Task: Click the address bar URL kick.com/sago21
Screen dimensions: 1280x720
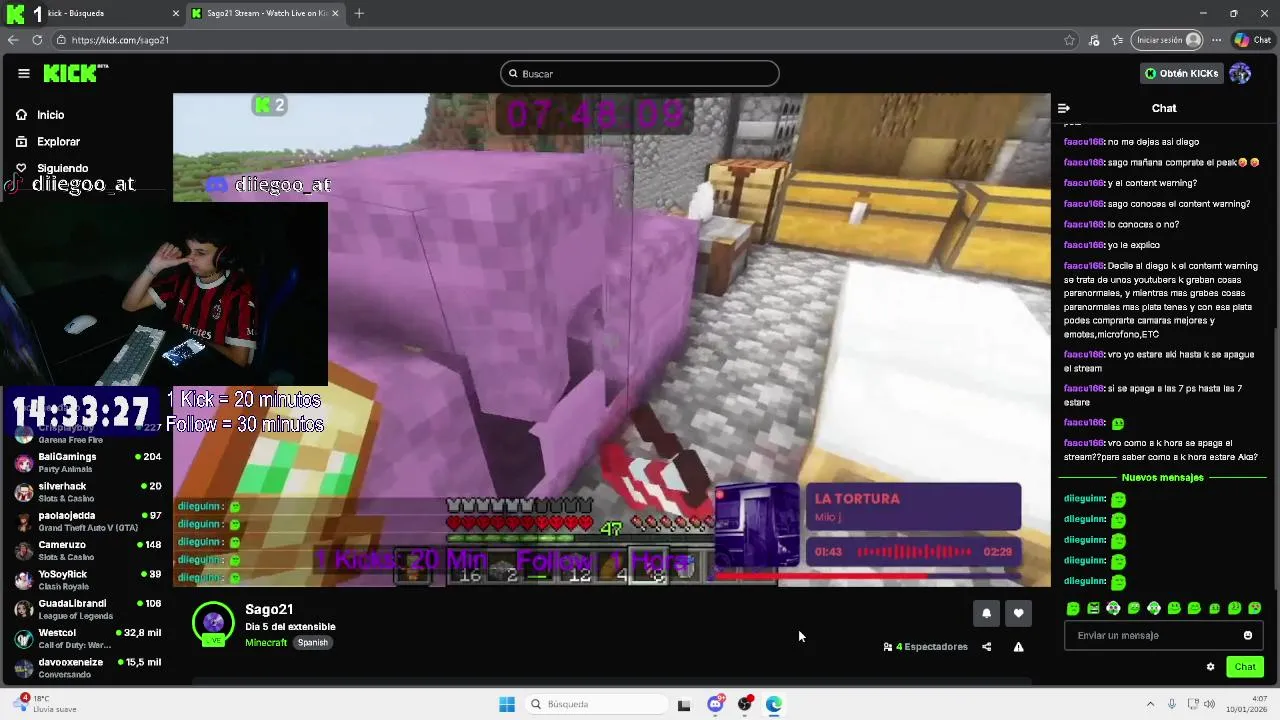Action: pyautogui.click(x=120, y=40)
